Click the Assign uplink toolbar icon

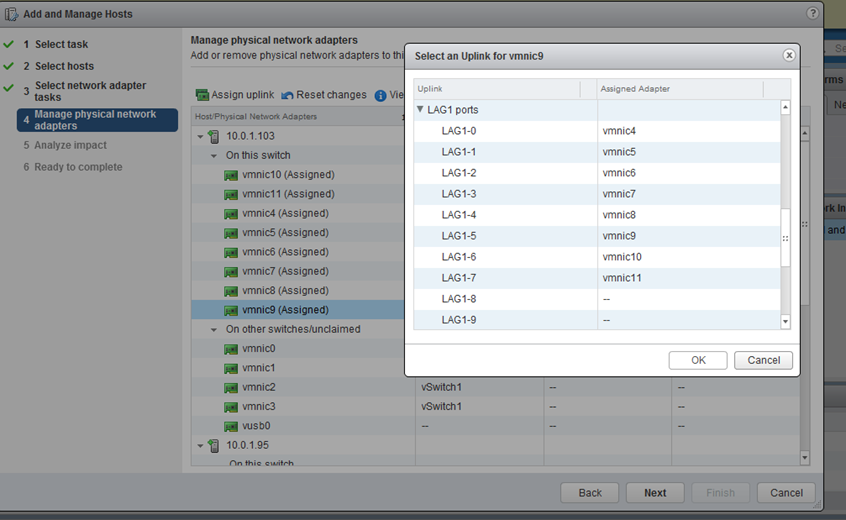(x=202, y=95)
